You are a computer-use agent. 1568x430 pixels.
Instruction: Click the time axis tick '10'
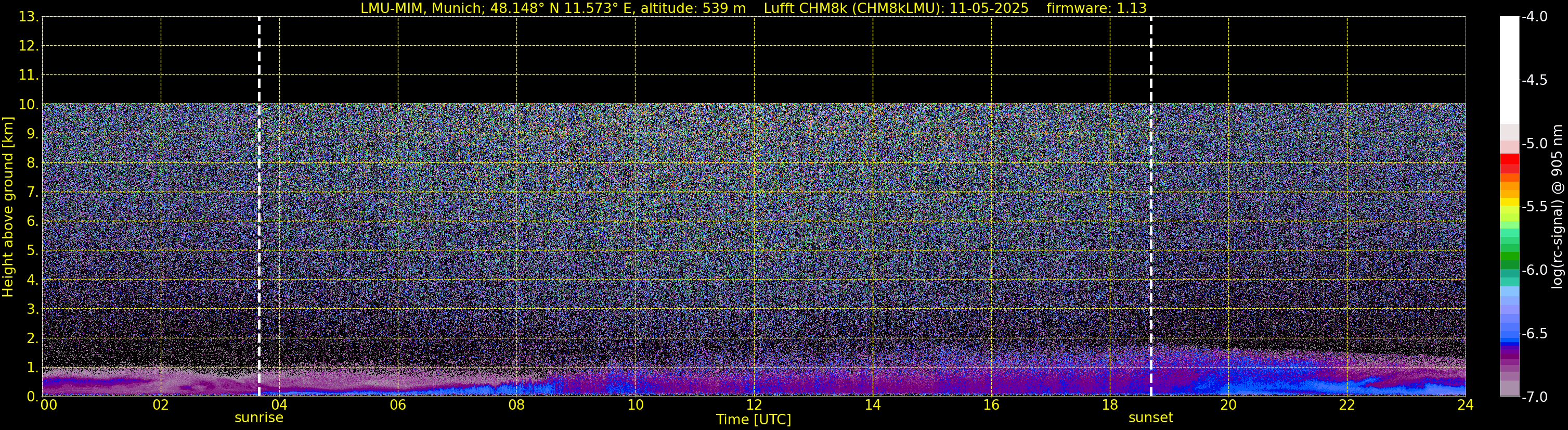coord(636,405)
